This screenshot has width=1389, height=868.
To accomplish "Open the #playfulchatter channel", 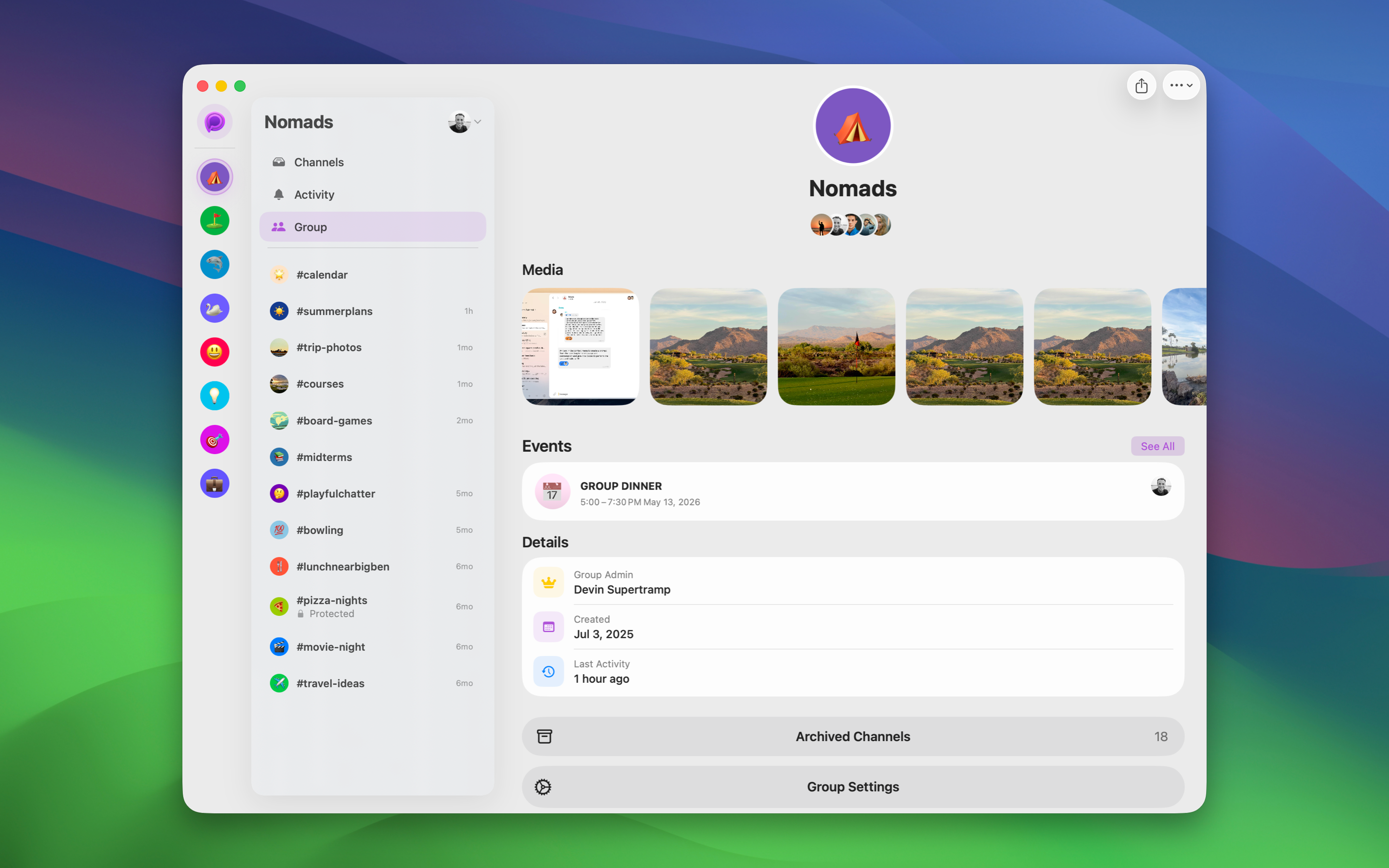I will tap(372, 494).
